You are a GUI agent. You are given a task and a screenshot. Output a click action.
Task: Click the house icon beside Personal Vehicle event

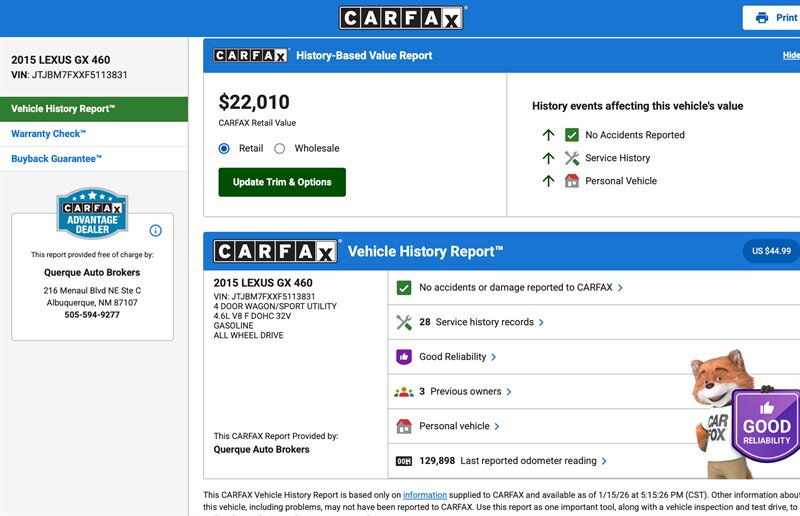pyautogui.click(x=572, y=181)
